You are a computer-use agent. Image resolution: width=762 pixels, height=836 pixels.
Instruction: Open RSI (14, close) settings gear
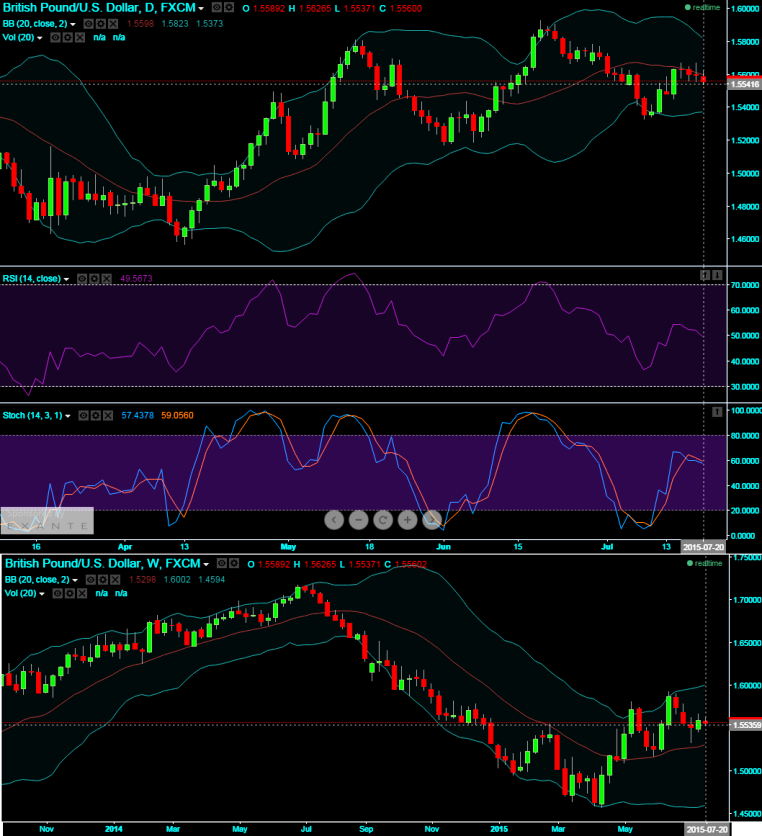(x=94, y=278)
